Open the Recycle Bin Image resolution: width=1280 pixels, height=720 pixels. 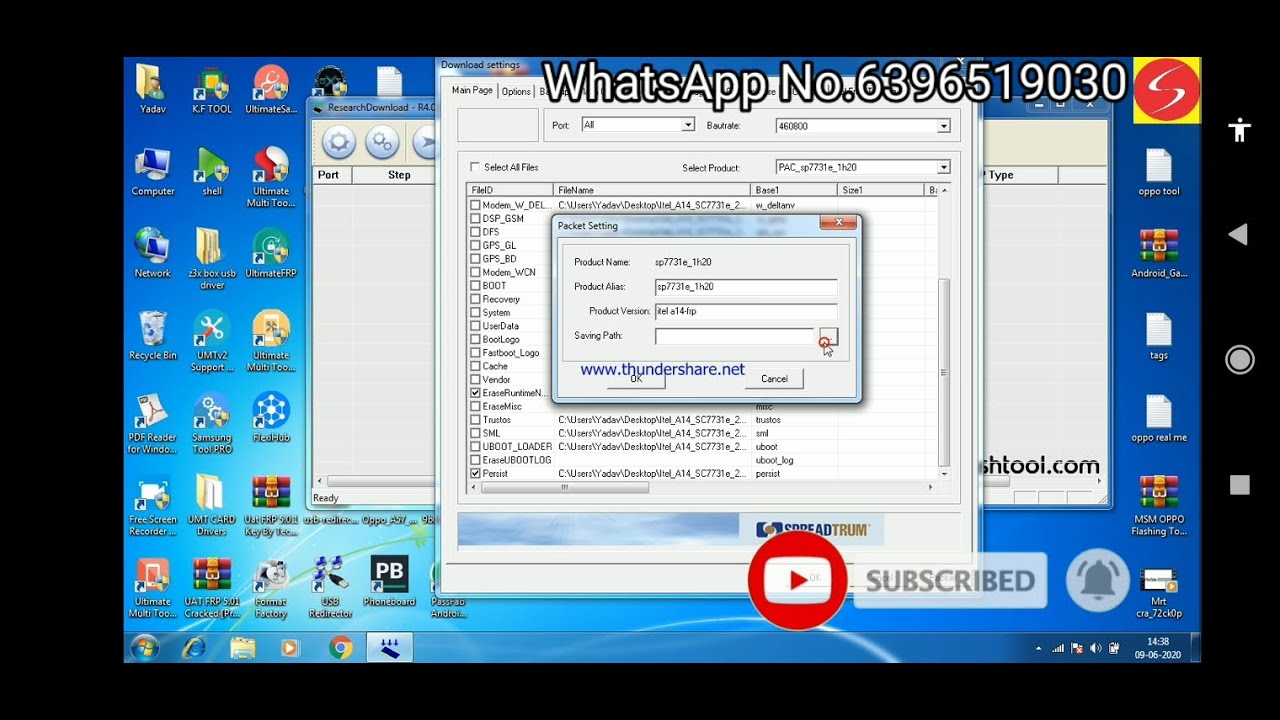pyautogui.click(x=152, y=336)
